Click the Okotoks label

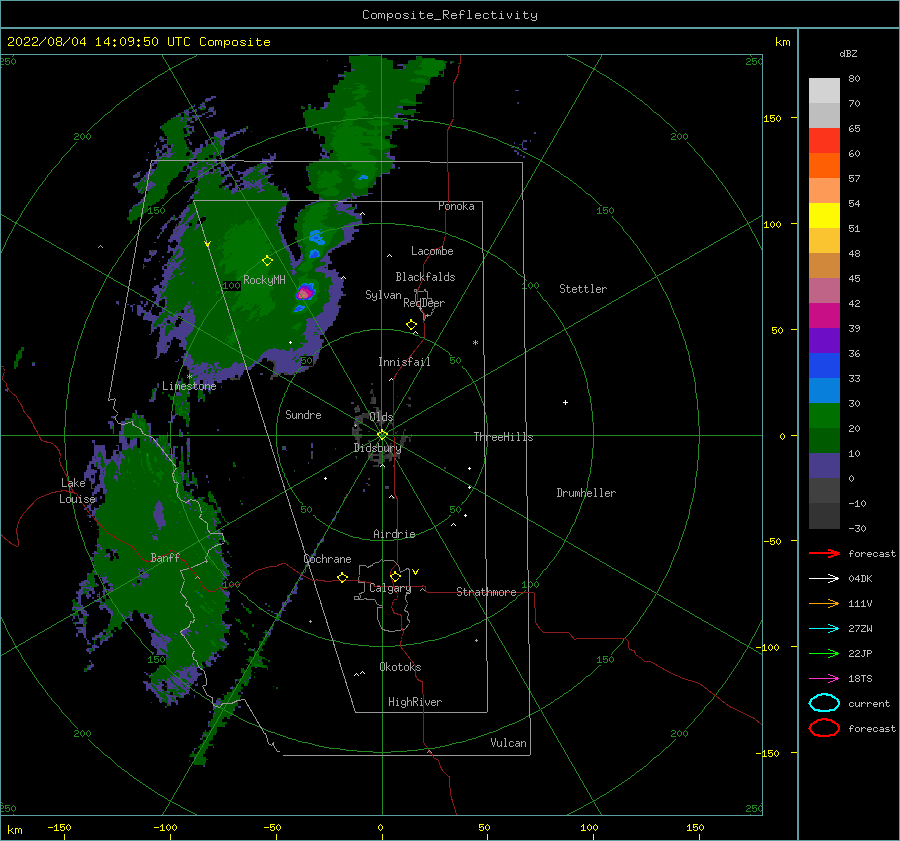click(400, 667)
